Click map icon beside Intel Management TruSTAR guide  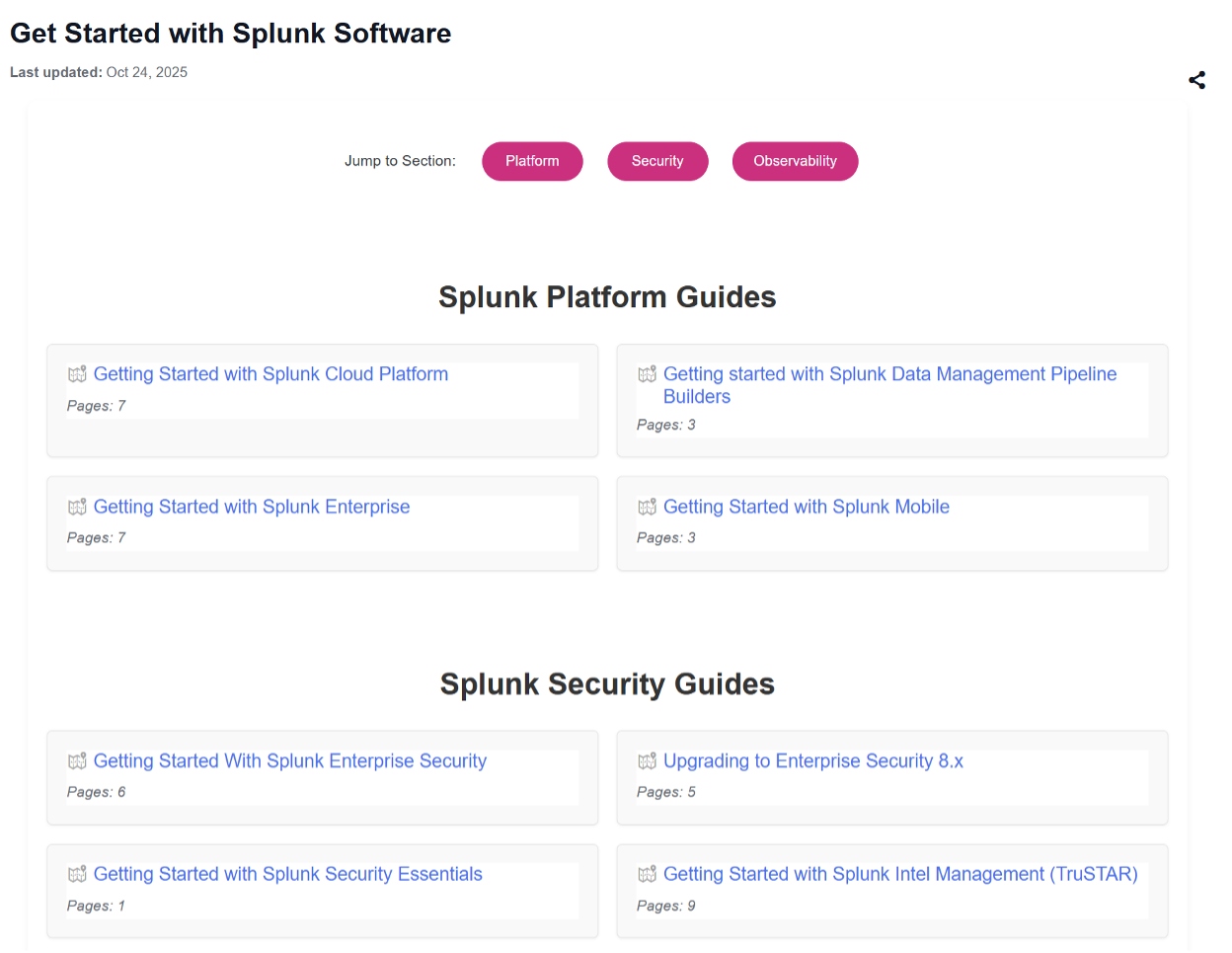647,874
